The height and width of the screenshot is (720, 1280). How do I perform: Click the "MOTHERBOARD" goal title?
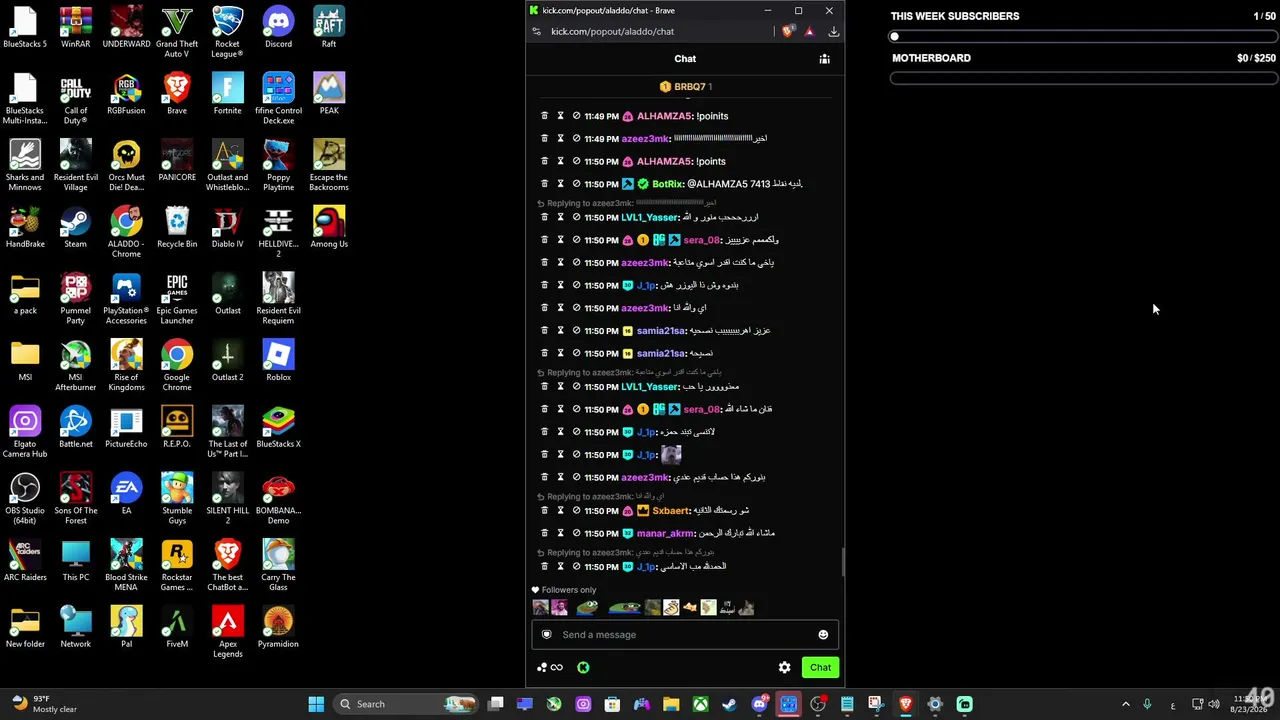click(931, 58)
